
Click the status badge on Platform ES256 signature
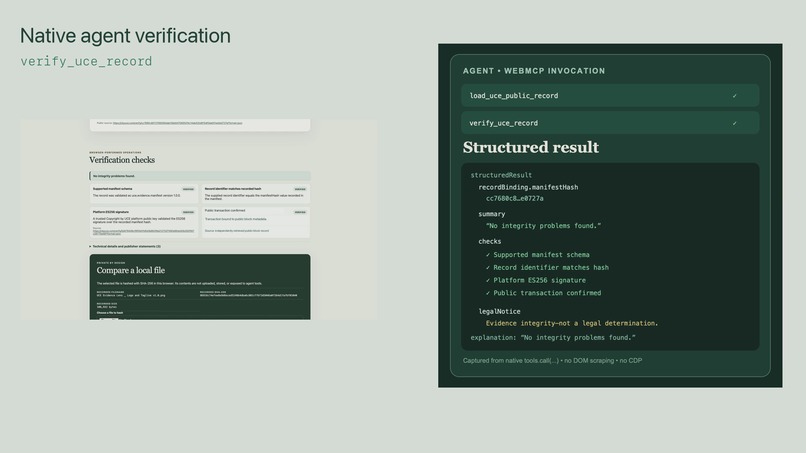(x=188, y=212)
